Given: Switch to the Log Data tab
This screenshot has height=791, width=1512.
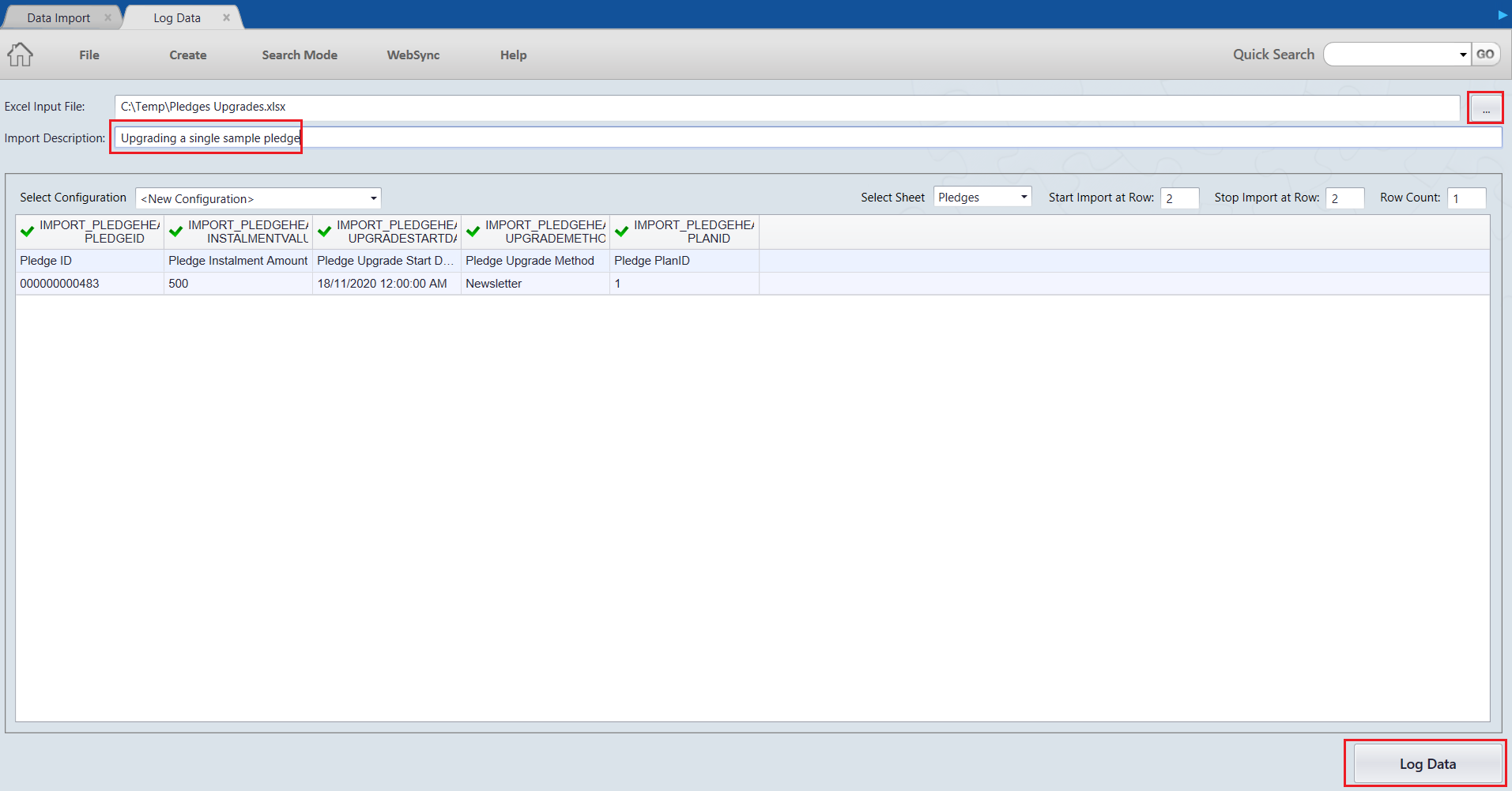Looking at the screenshot, I should click(x=177, y=17).
